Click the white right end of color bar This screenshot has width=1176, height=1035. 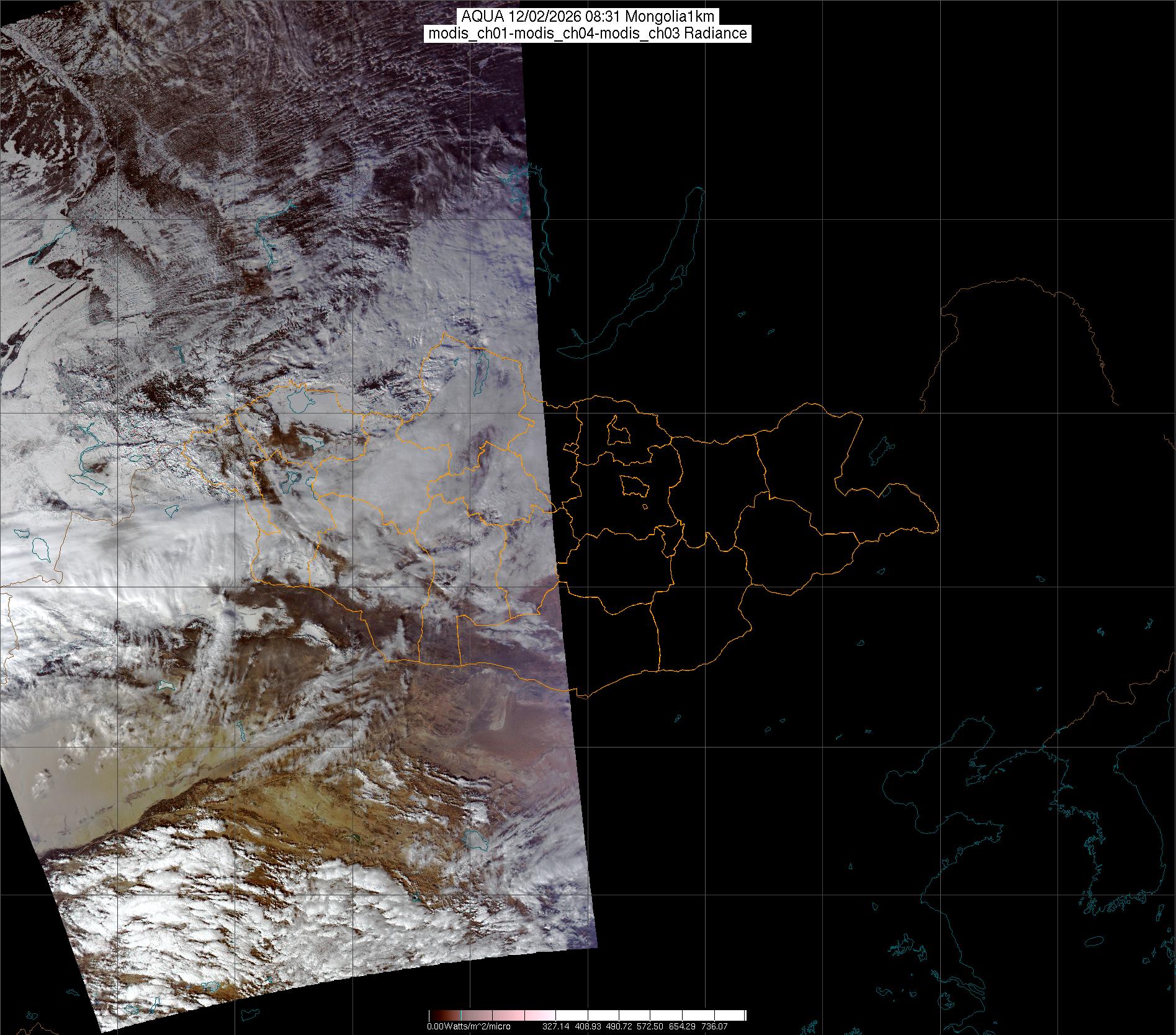click(x=738, y=1015)
